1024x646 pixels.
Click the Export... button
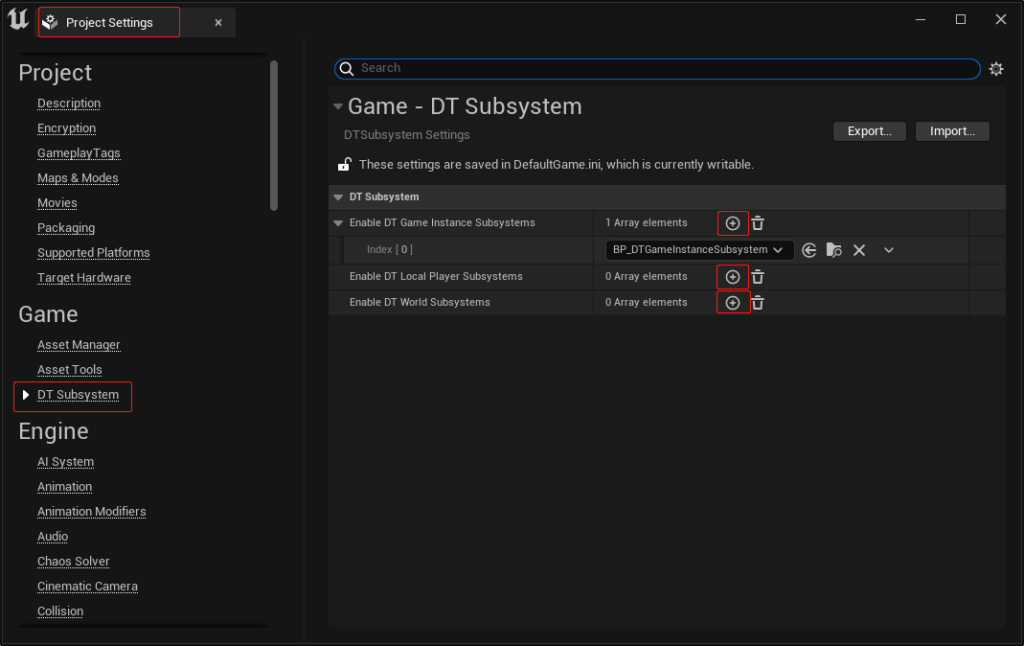coord(868,131)
